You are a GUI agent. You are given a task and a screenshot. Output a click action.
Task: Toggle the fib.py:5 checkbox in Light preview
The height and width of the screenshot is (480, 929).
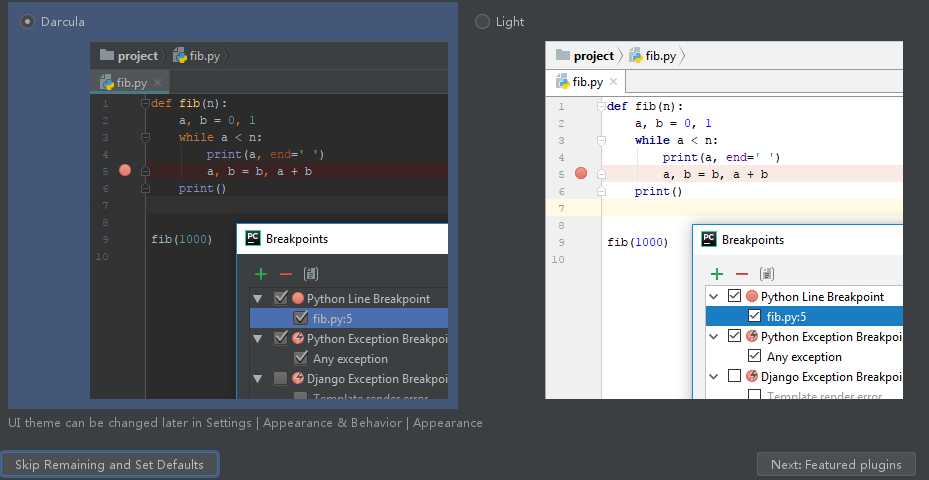pyautogui.click(x=755, y=316)
